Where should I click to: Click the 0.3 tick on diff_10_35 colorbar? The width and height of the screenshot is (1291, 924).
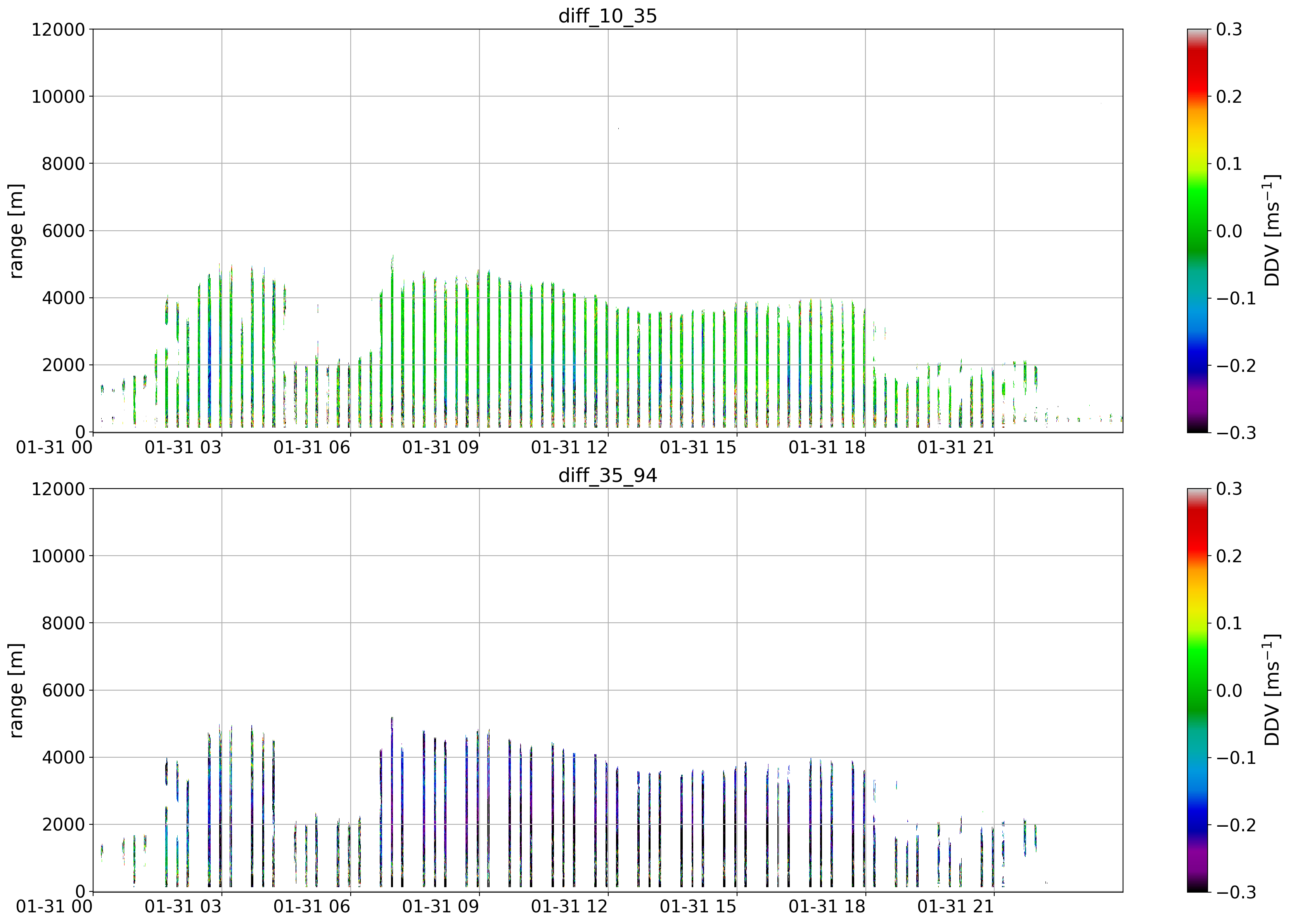[1230, 29]
